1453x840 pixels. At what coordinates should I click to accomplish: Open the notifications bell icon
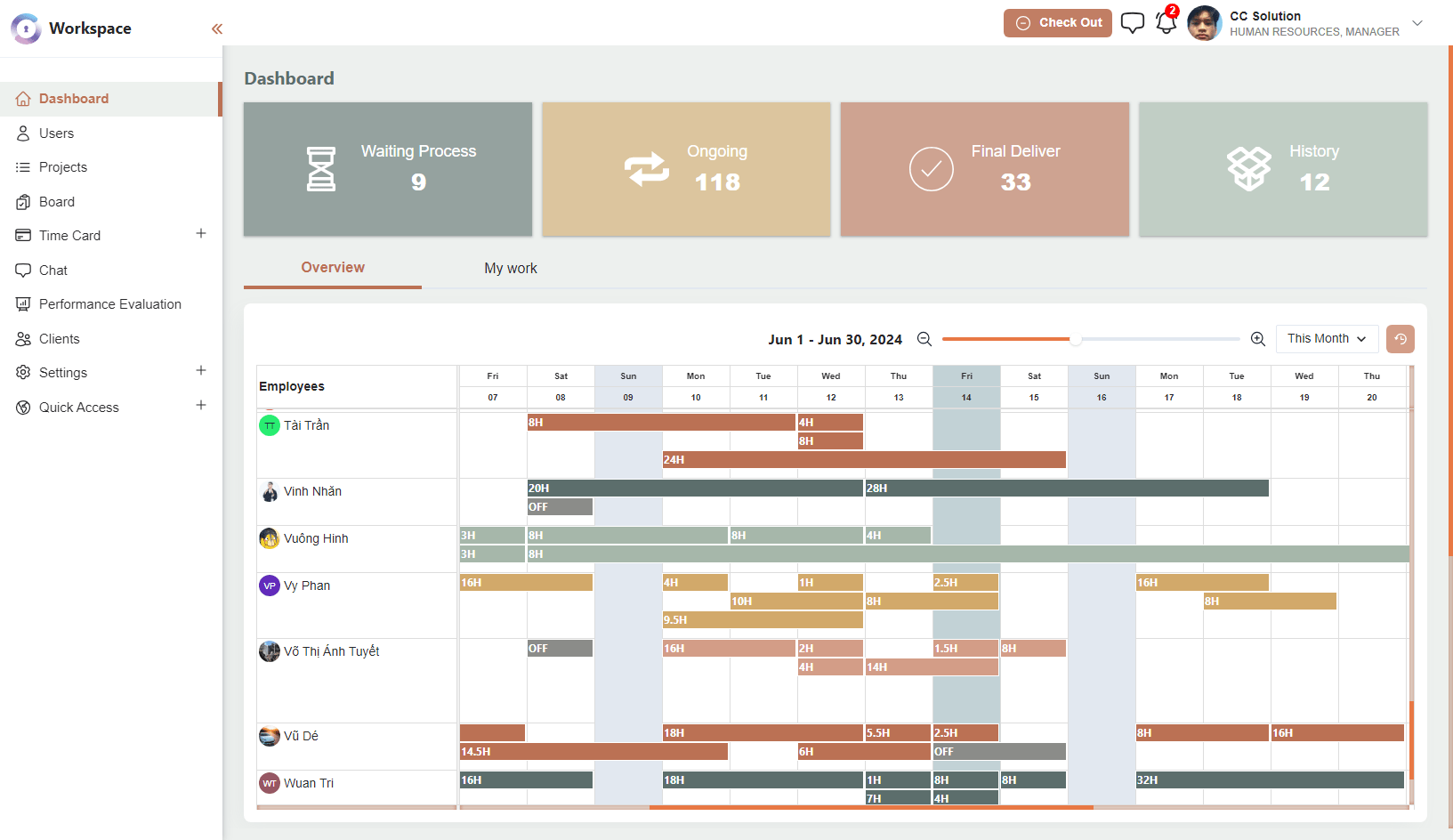tap(1166, 23)
